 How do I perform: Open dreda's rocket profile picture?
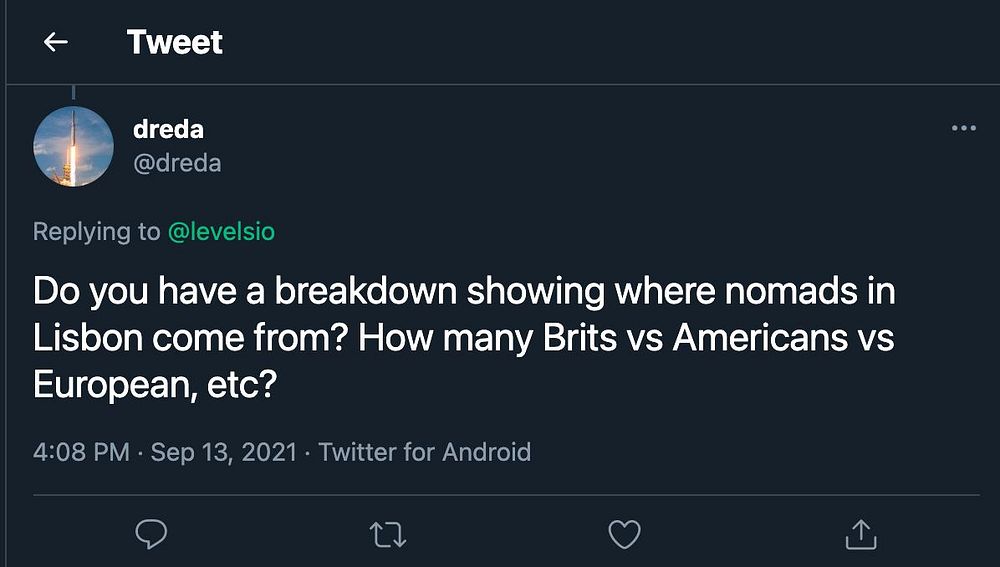click(73, 146)
